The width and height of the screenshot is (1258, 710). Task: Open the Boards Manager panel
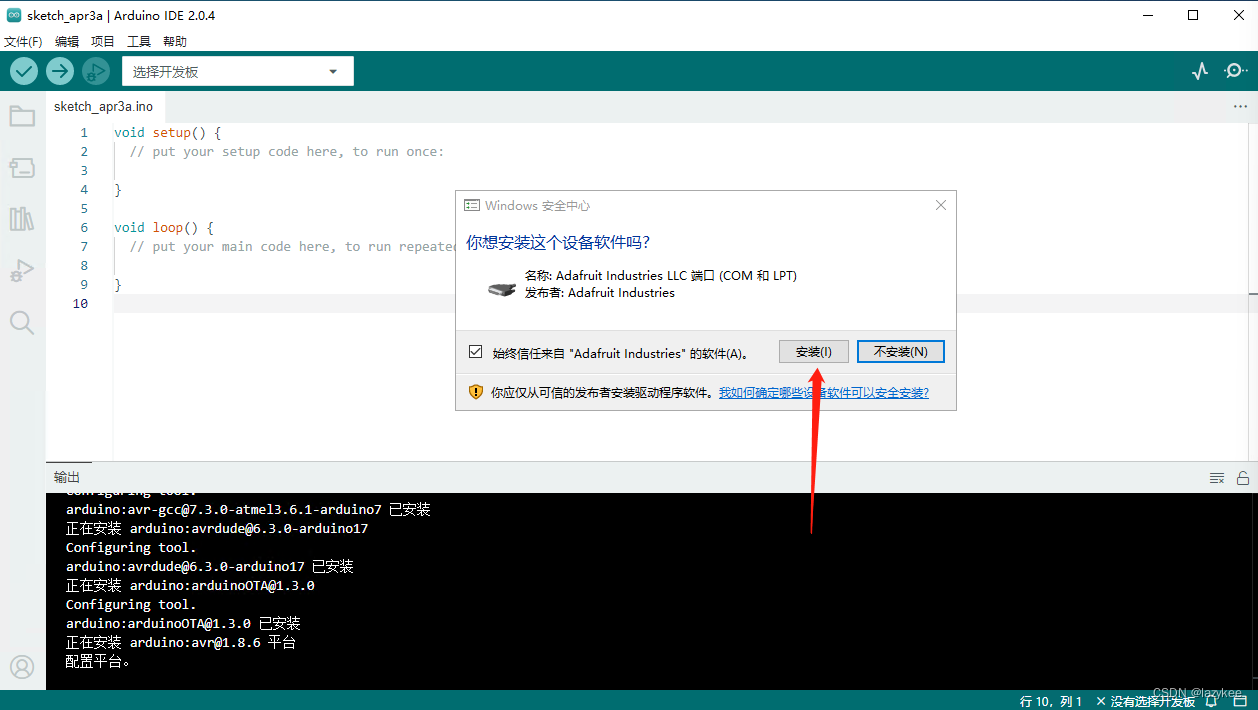click(22, 167)
